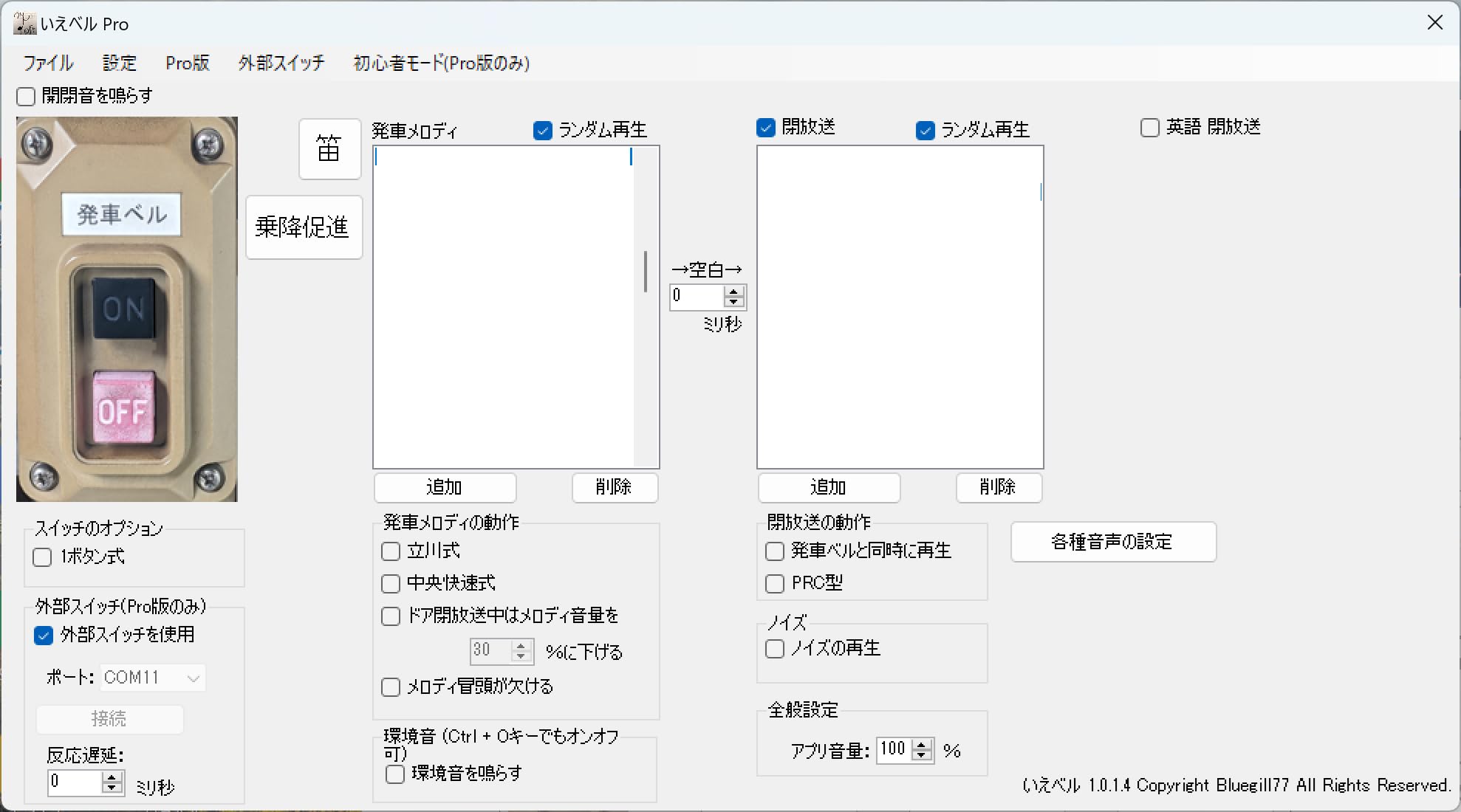Open 各種音声の設定 button
The width and height of the screenshot is (1461, 812).
[x=1112, y=542]
